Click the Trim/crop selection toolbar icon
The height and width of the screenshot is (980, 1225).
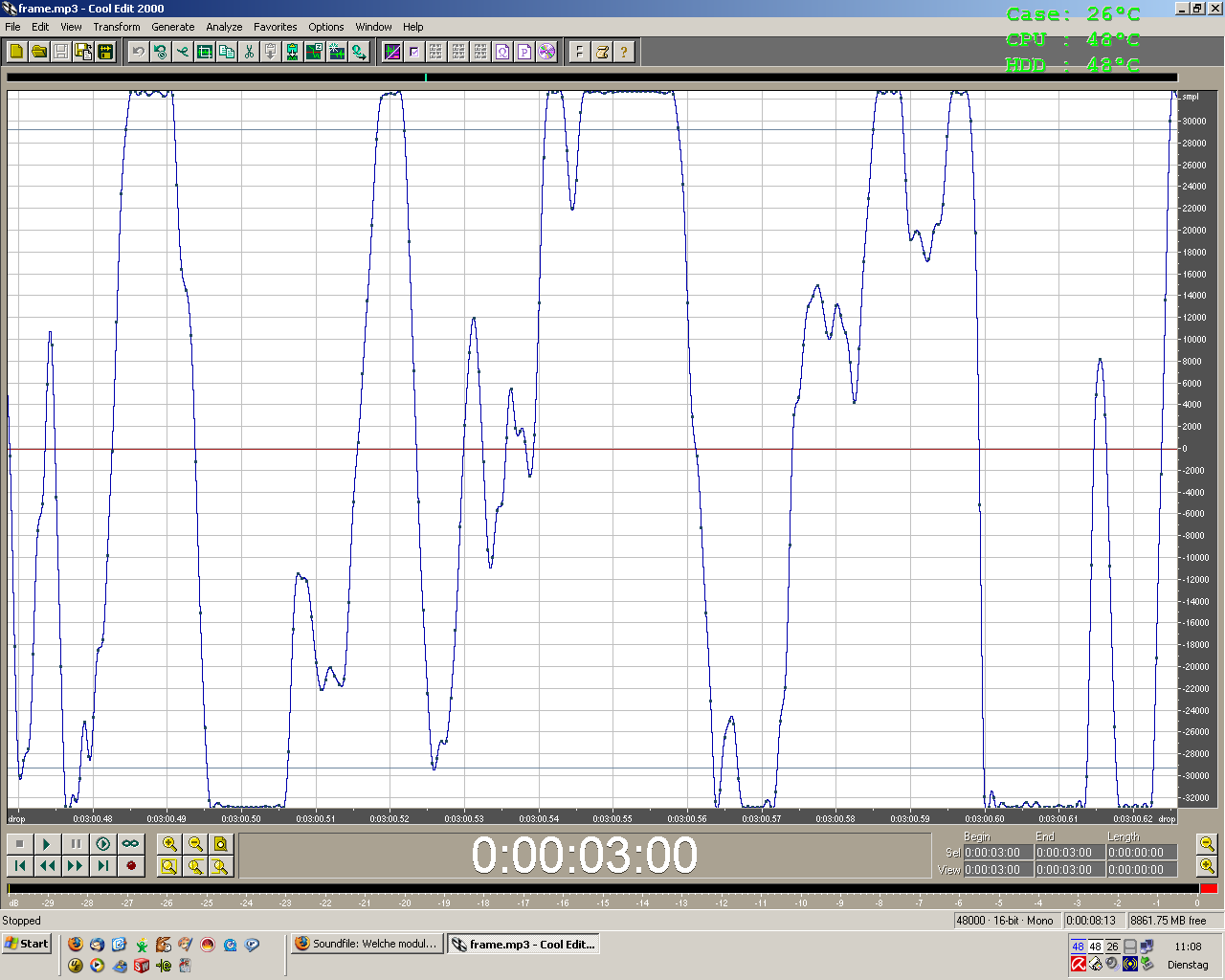pos(205,52)
